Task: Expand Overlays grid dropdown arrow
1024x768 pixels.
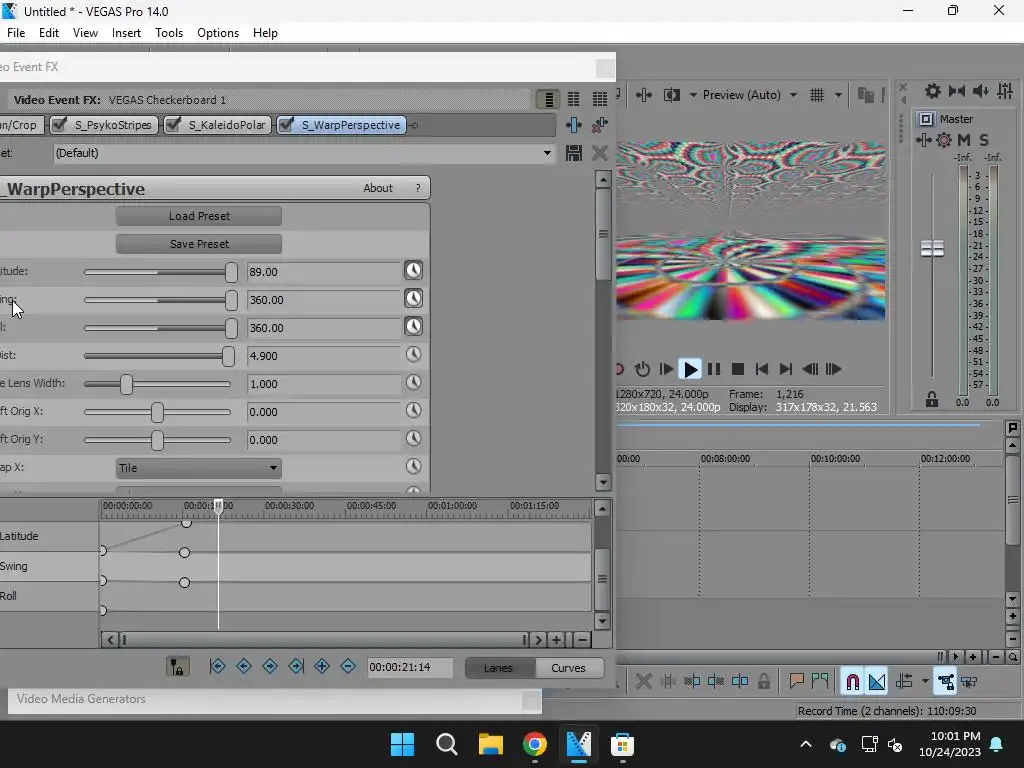Action: coord(838,95)
